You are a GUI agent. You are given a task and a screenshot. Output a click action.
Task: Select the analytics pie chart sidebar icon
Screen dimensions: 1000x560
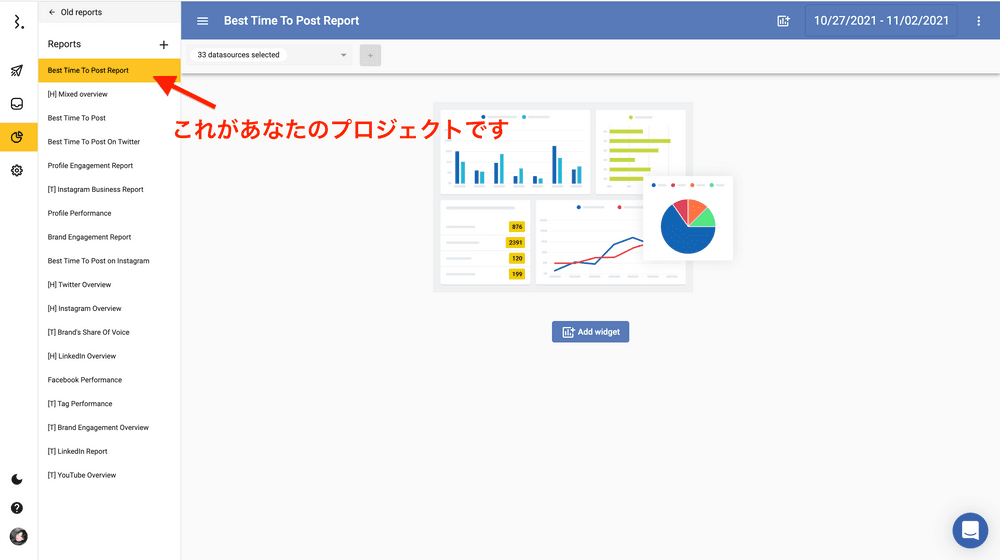(17, 138)
